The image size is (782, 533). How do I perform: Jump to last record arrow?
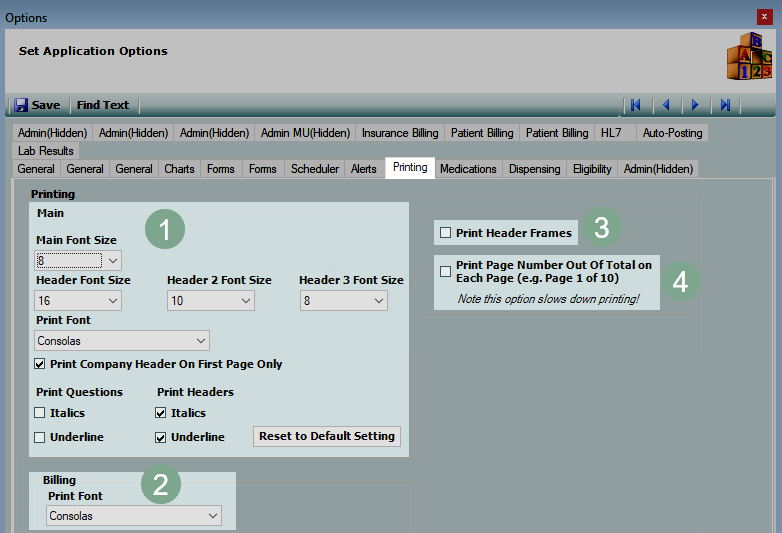(x=726, y=105)
